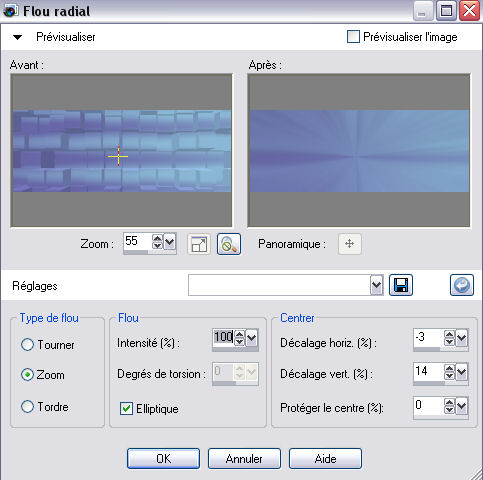Image resolution: width=483 pixels, height=480 pixels.
Task: Open the Décalage horiz. slider dropdown
Action: (462, 338)
